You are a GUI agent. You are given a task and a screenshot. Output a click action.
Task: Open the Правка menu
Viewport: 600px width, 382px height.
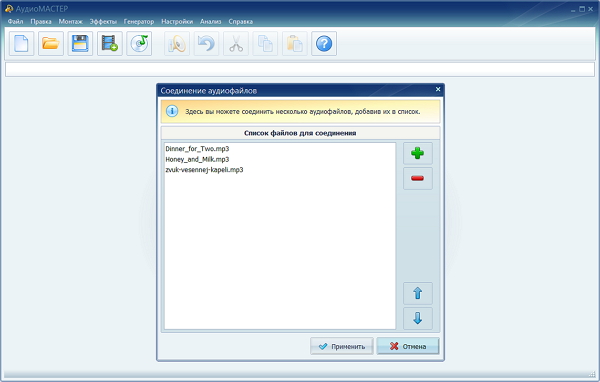click(41, 21)
